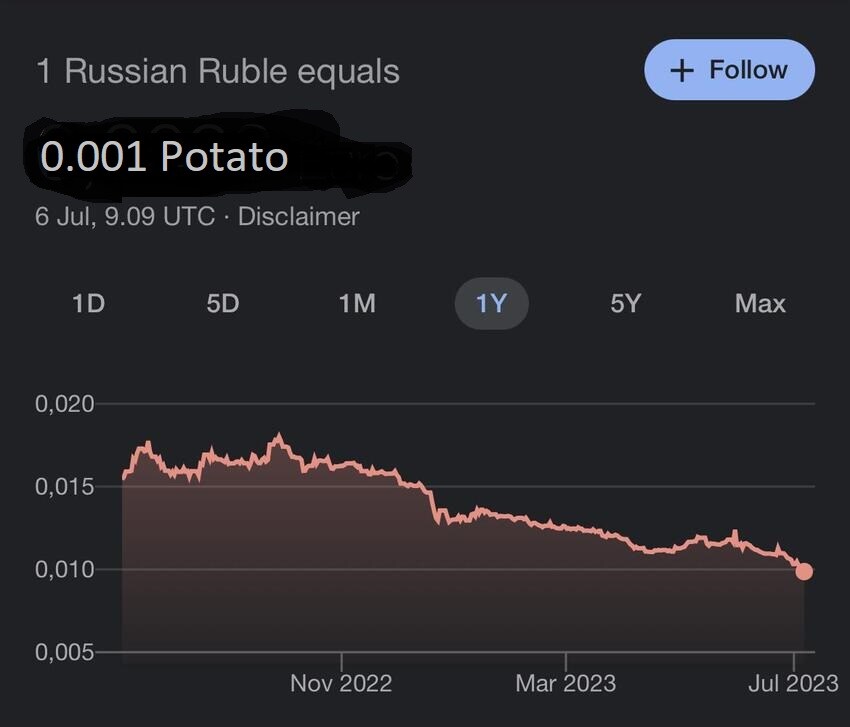Click the Nov 2022 axis label
Image resolution: width=850 pixels, height=727 pixels.
pos(343,684)
